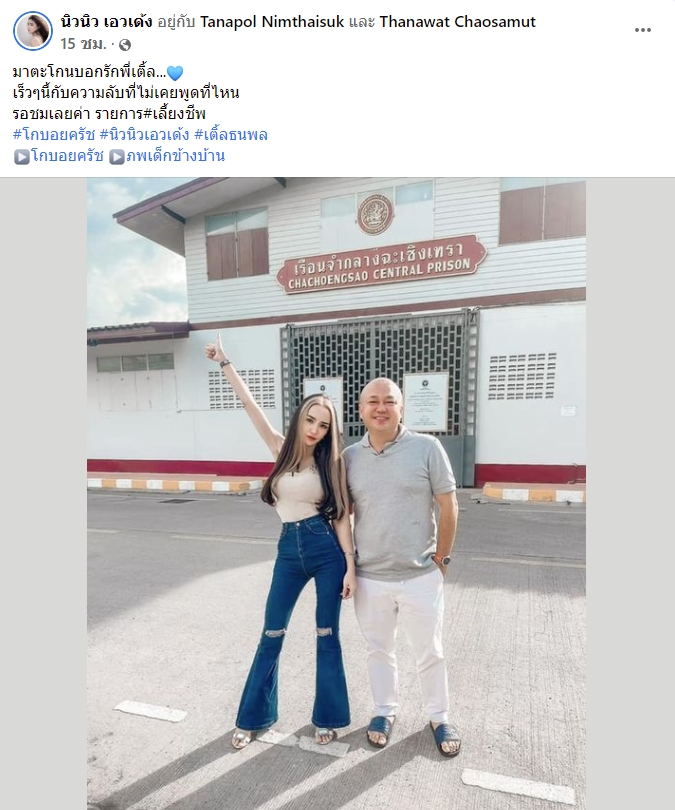Click the public globe privacy icon

click(125, 45)
